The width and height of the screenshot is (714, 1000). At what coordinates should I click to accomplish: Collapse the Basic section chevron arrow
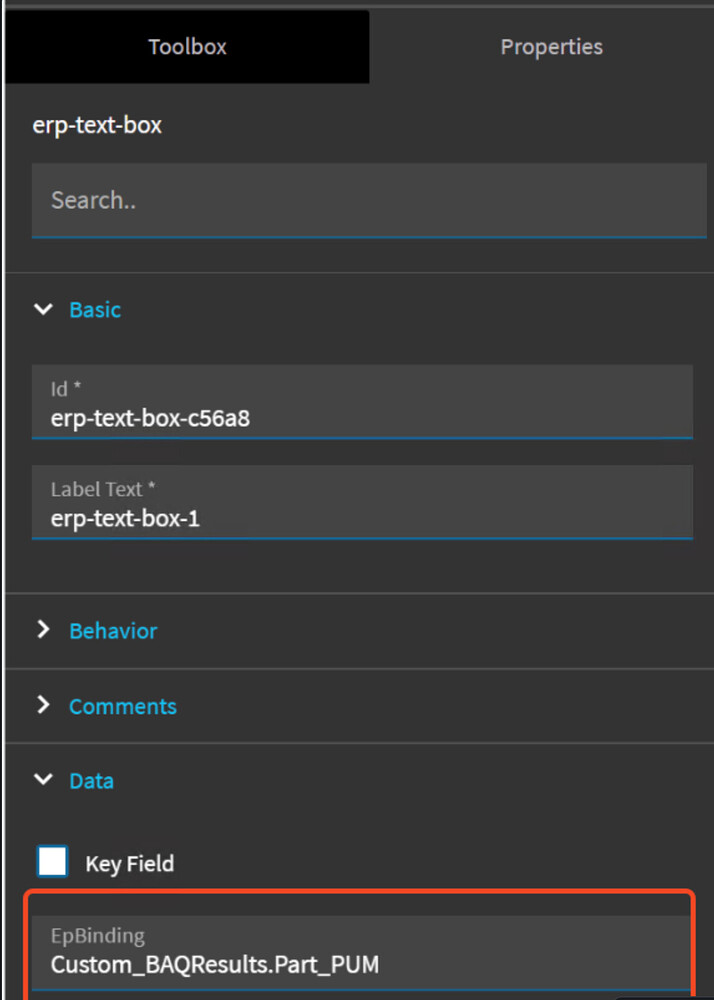click(43, 309)
